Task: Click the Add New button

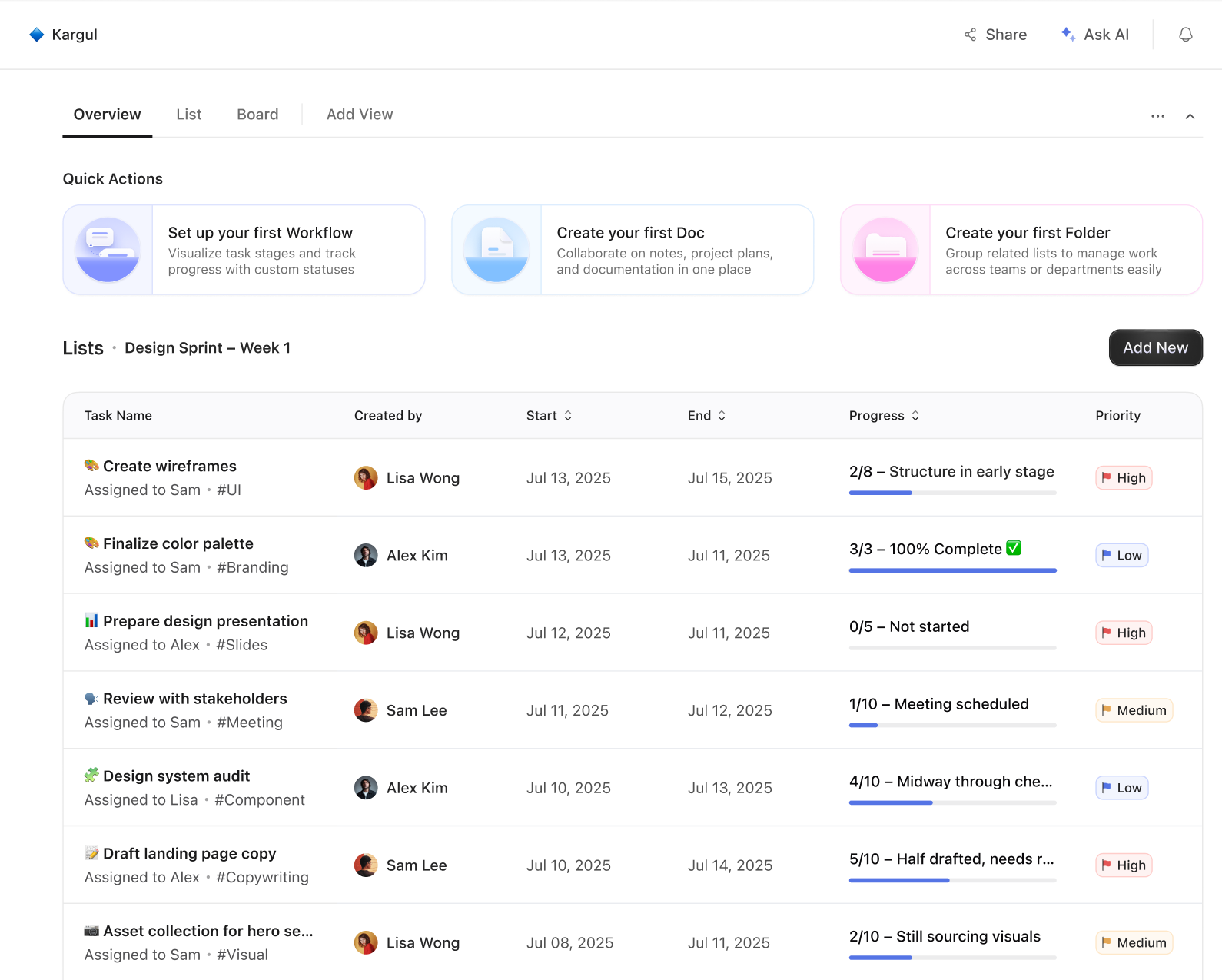Action: [1156, 347]
